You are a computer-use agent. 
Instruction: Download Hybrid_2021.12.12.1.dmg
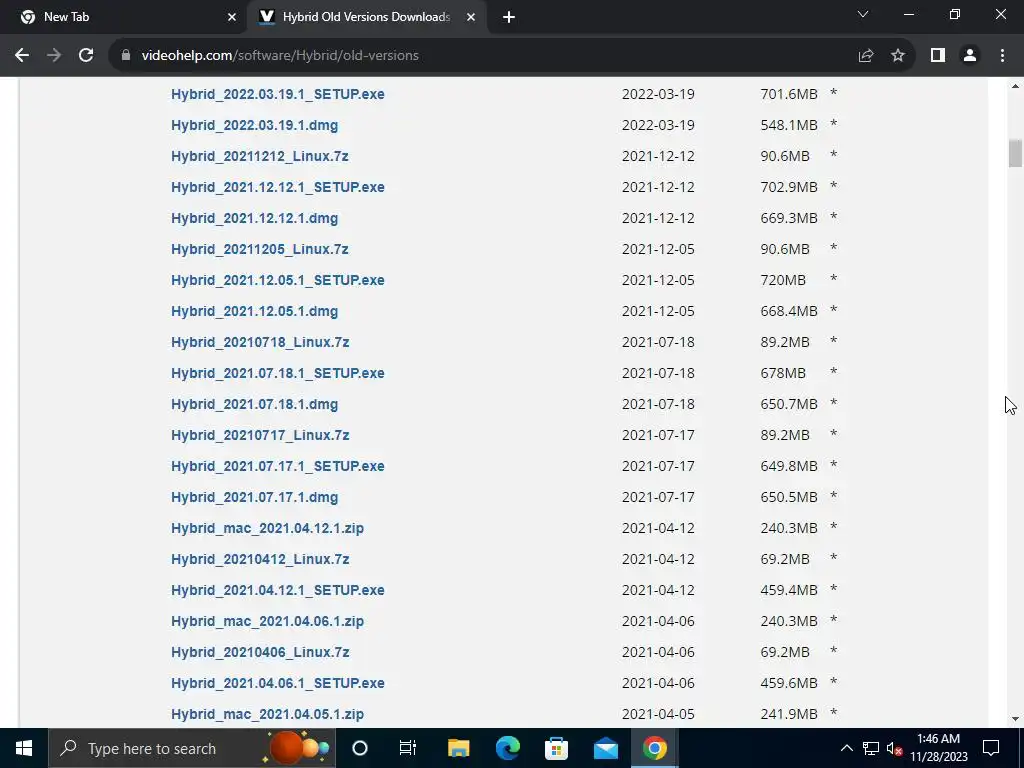click(x=254, y=218)
